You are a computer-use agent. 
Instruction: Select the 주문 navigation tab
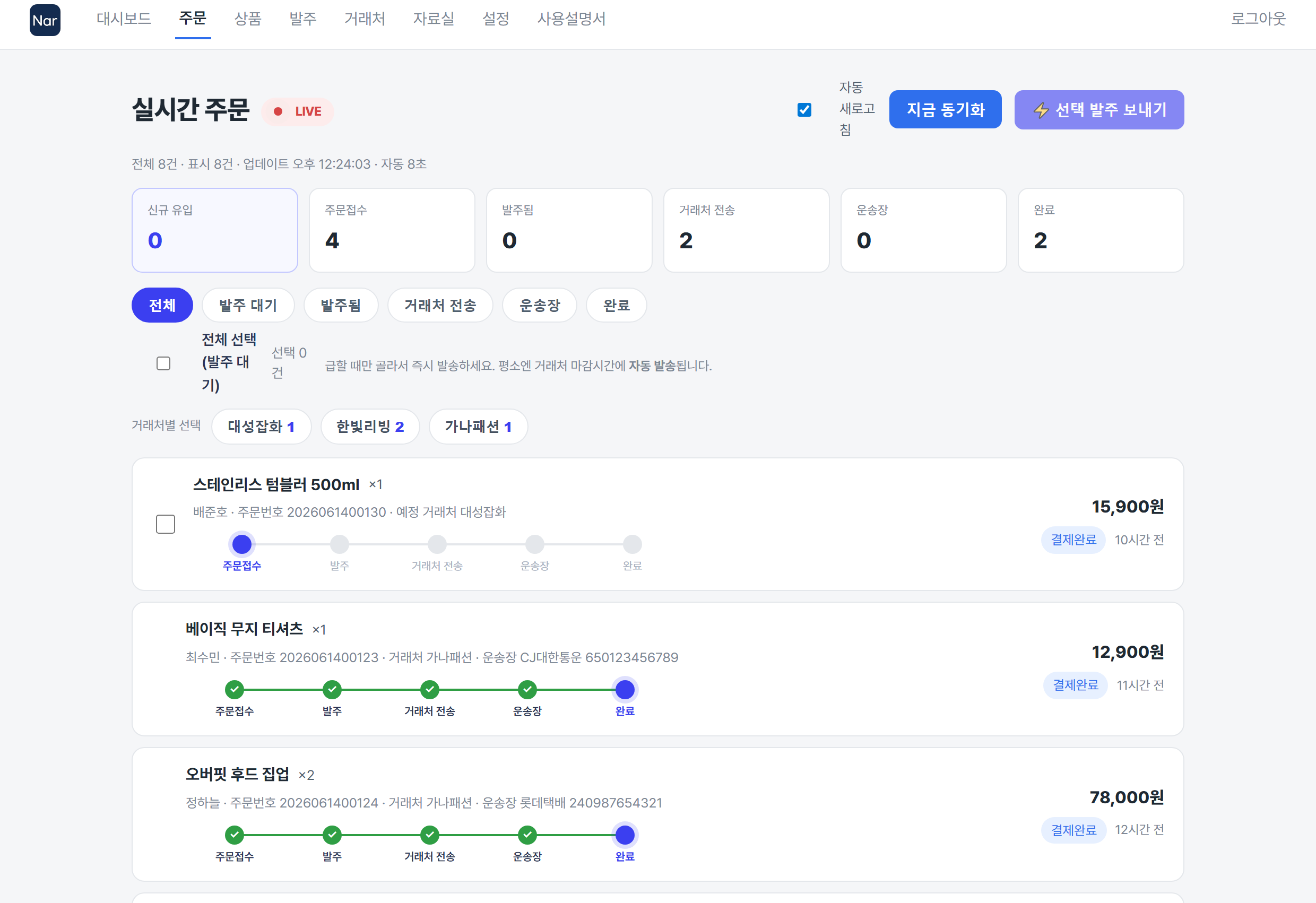(x=193, y=19)
